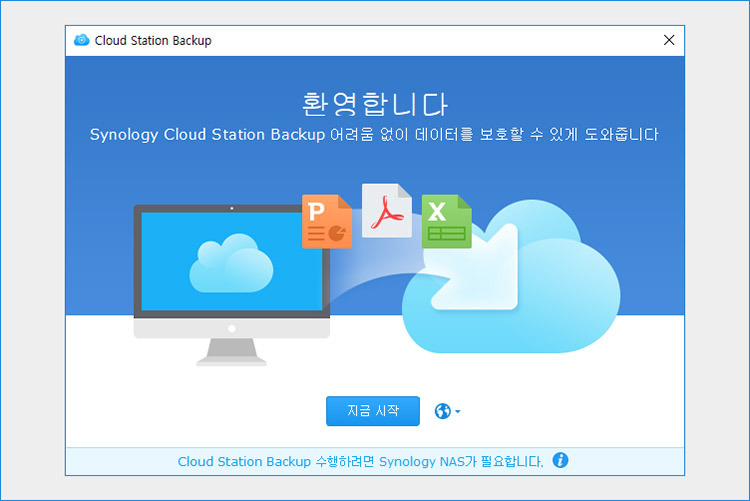Click the green Excel file icon
The width and height of the screenshot is (750, 501).
coord(446,222)
